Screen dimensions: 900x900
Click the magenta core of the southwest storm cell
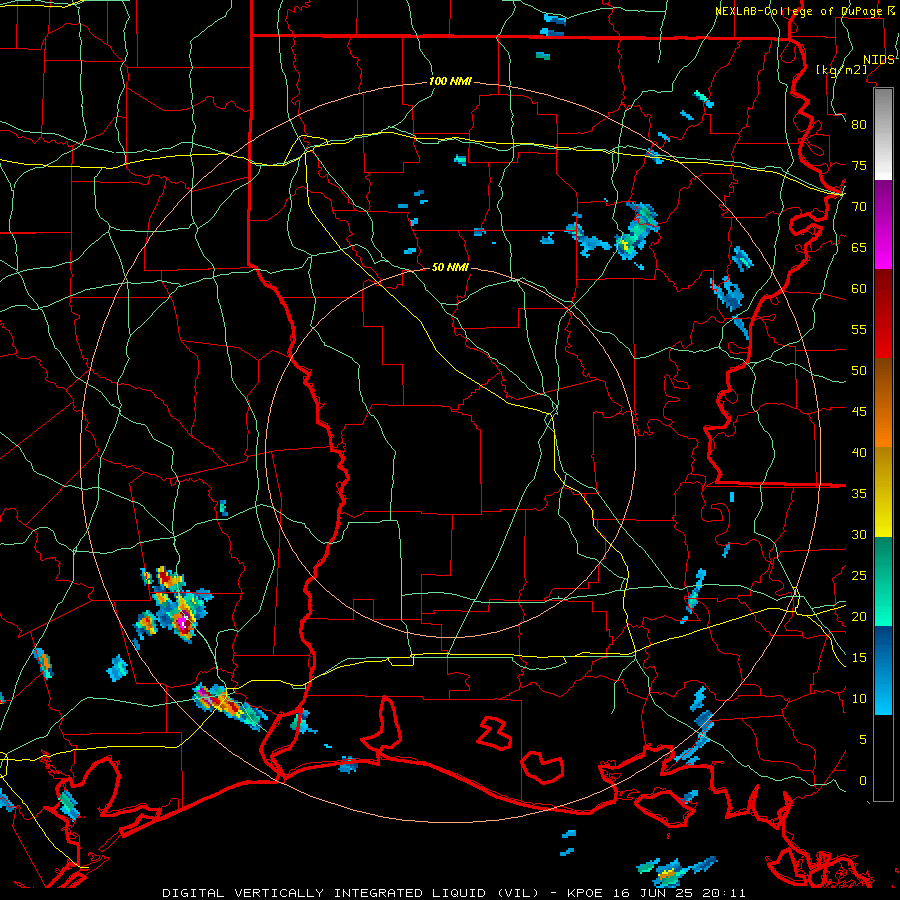(x=184, y=622)
